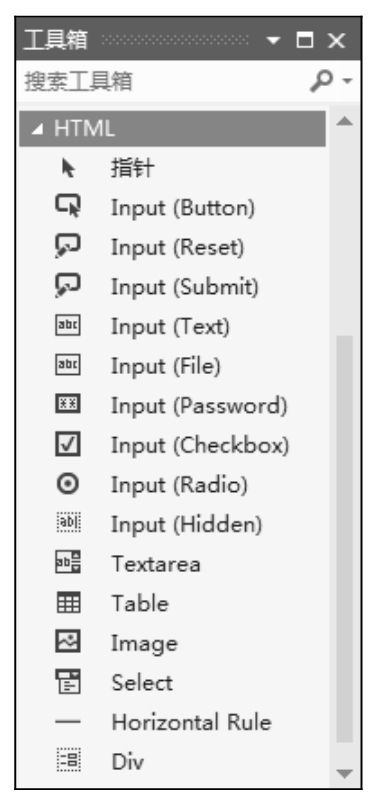Pick the Div element icon

click(x=68, y=761)
